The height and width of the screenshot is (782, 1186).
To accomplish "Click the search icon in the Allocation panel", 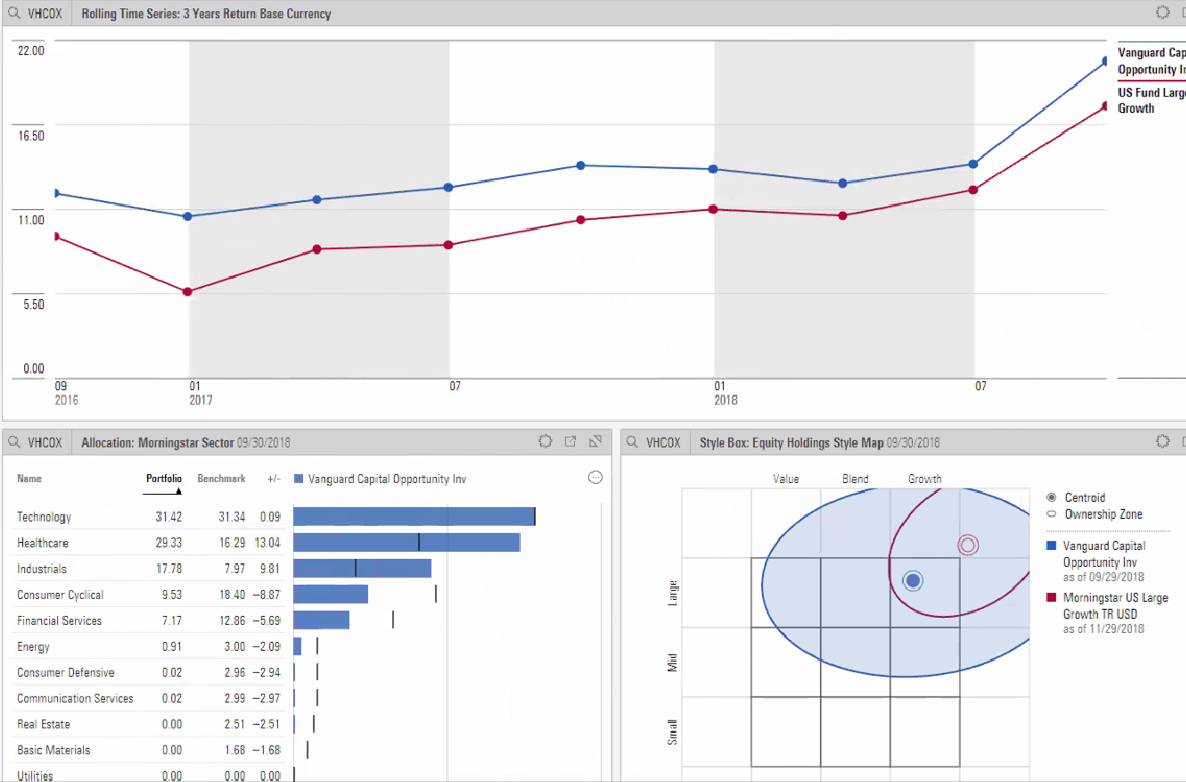I will (15, 442).
